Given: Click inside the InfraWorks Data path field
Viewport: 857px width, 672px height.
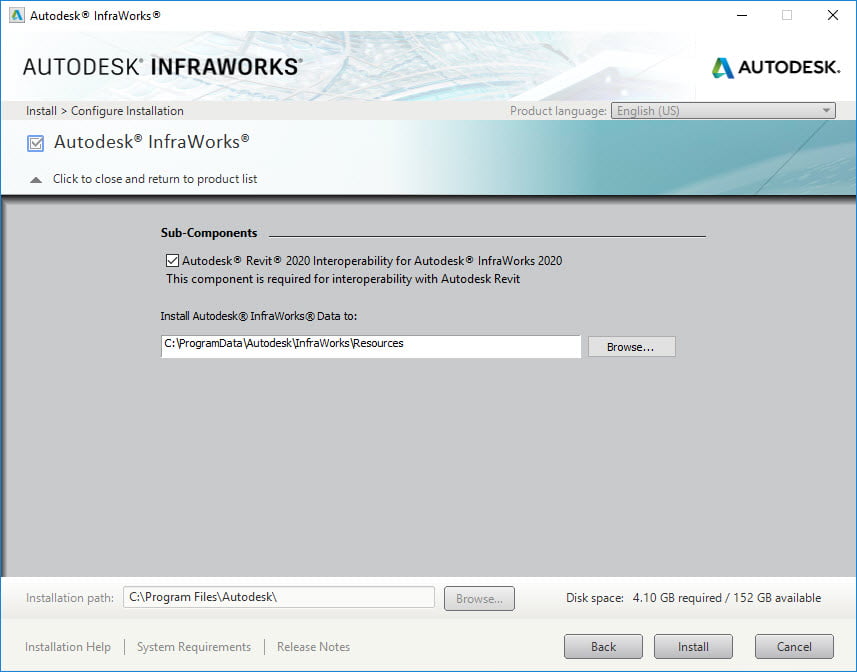Looking at the screenshot, I should coord(371,346).
